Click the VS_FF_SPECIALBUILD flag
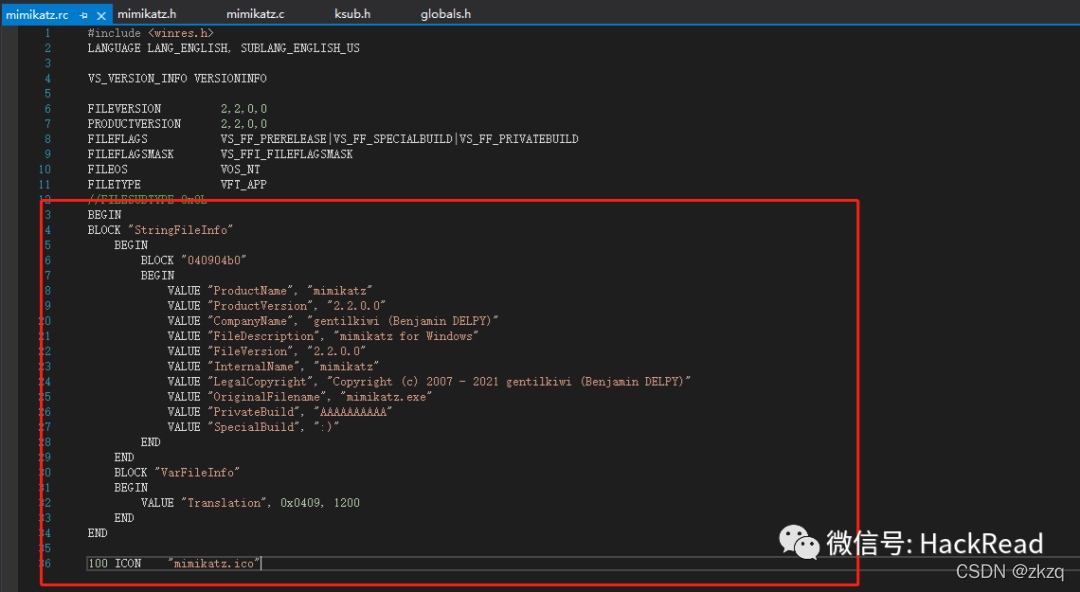The height and width of the screenshot is (592, 1080). point(393,139)
